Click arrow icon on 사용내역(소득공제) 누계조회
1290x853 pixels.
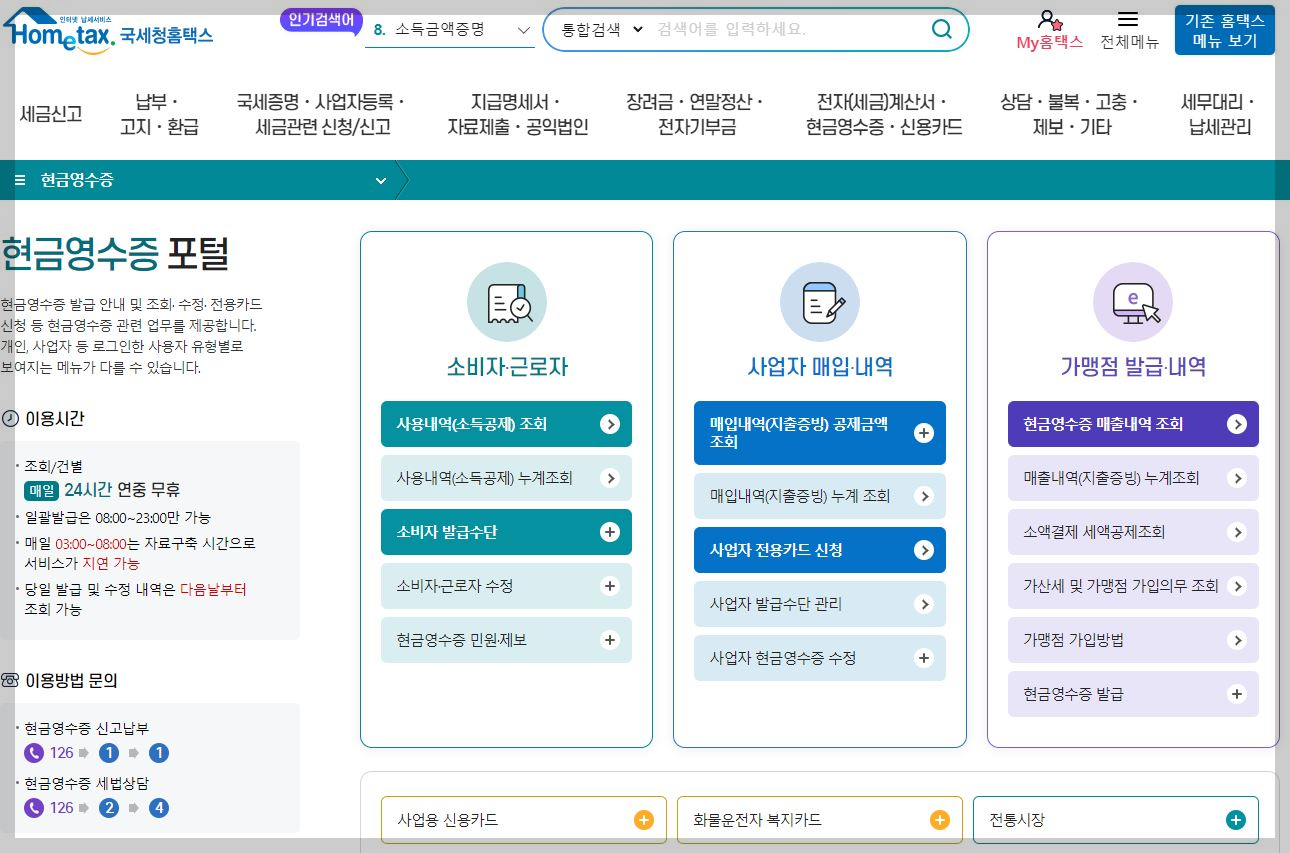pos(610,478)
